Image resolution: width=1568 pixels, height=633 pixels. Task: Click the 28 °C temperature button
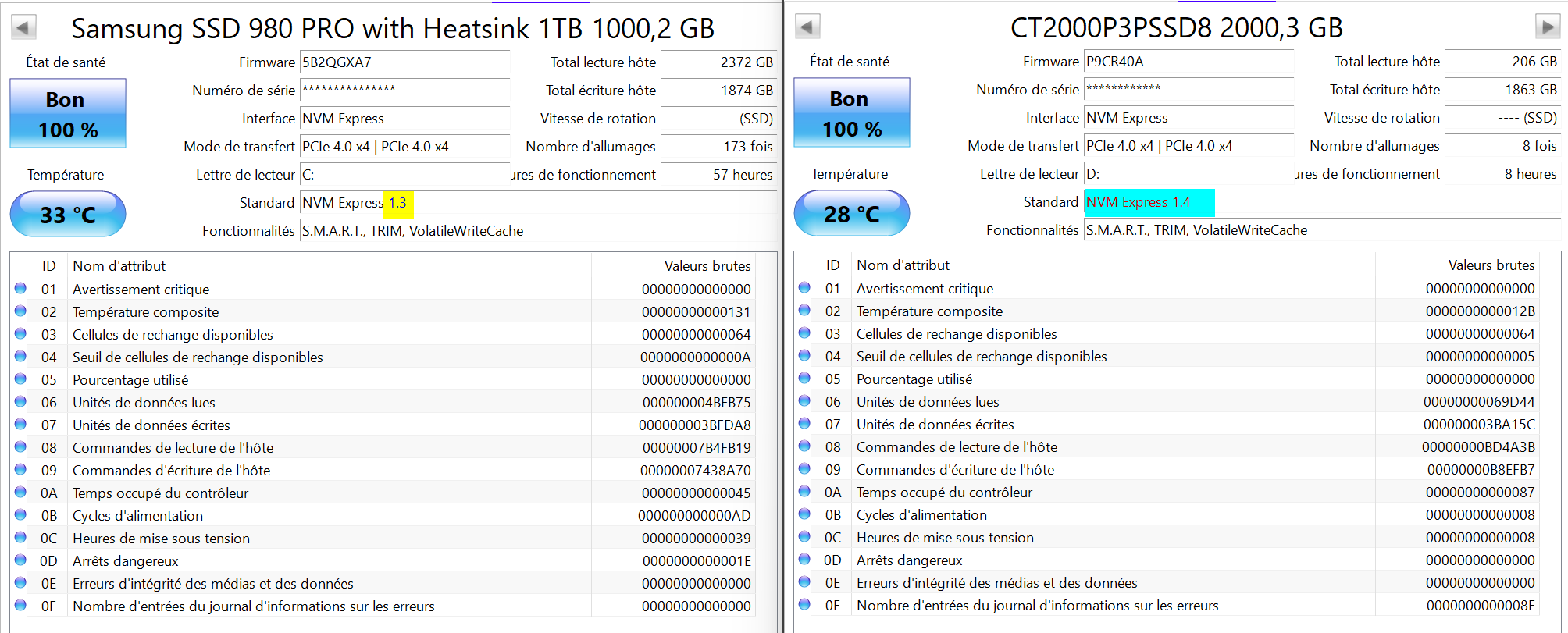pyautogui.click(x=852, y=214)
